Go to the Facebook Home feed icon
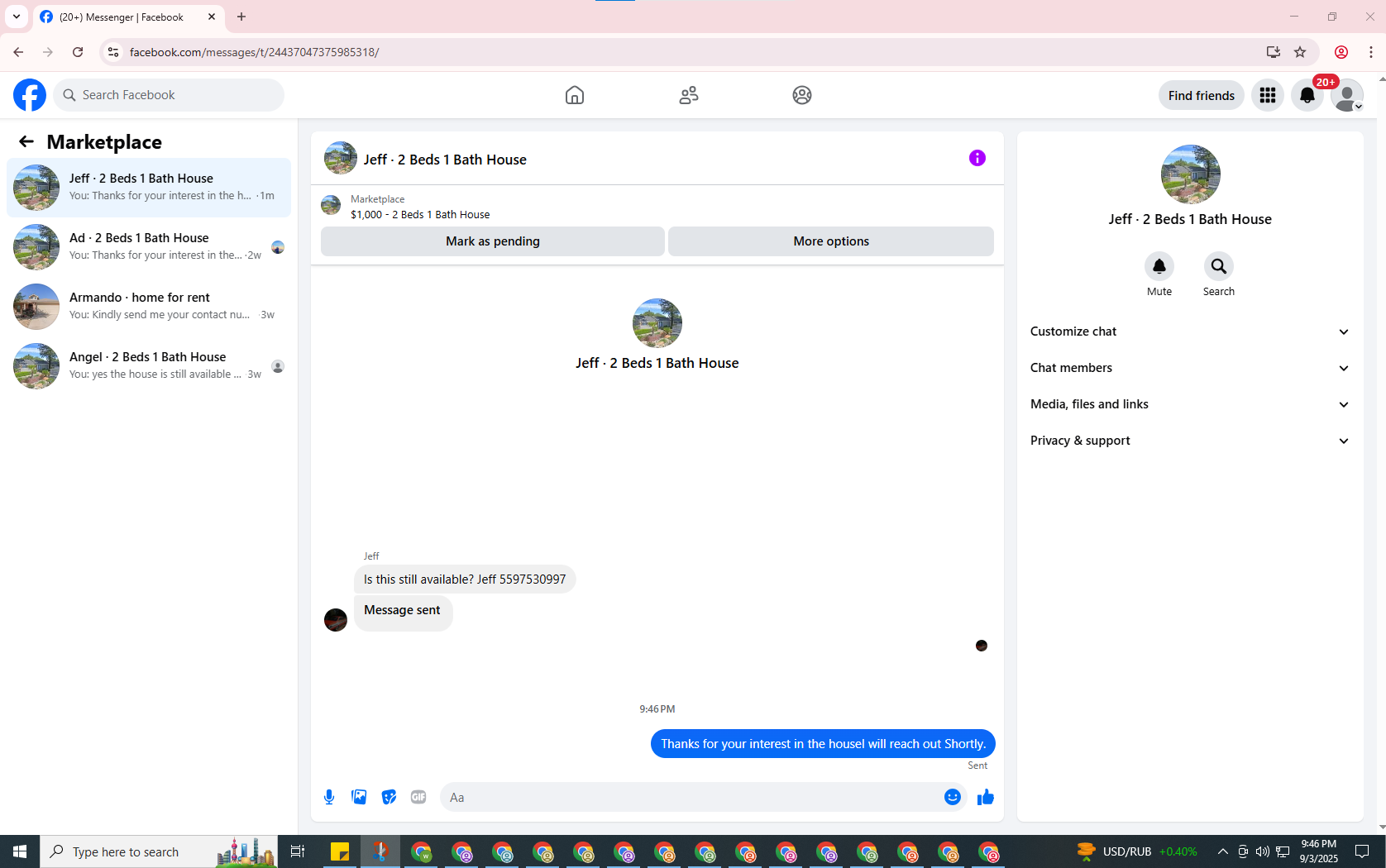The image size is (1386, 868). point(575,95)
